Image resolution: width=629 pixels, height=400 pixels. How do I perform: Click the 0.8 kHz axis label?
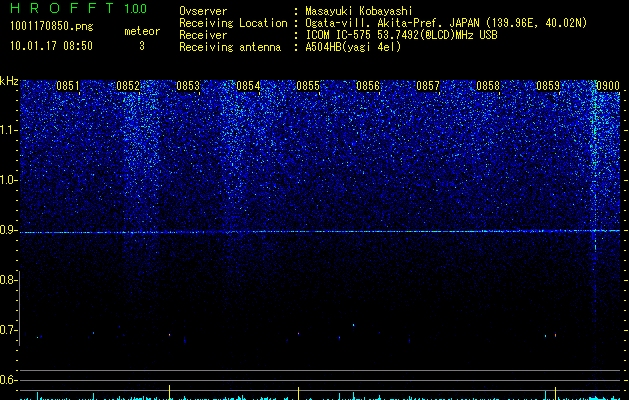tap(8, 280)
